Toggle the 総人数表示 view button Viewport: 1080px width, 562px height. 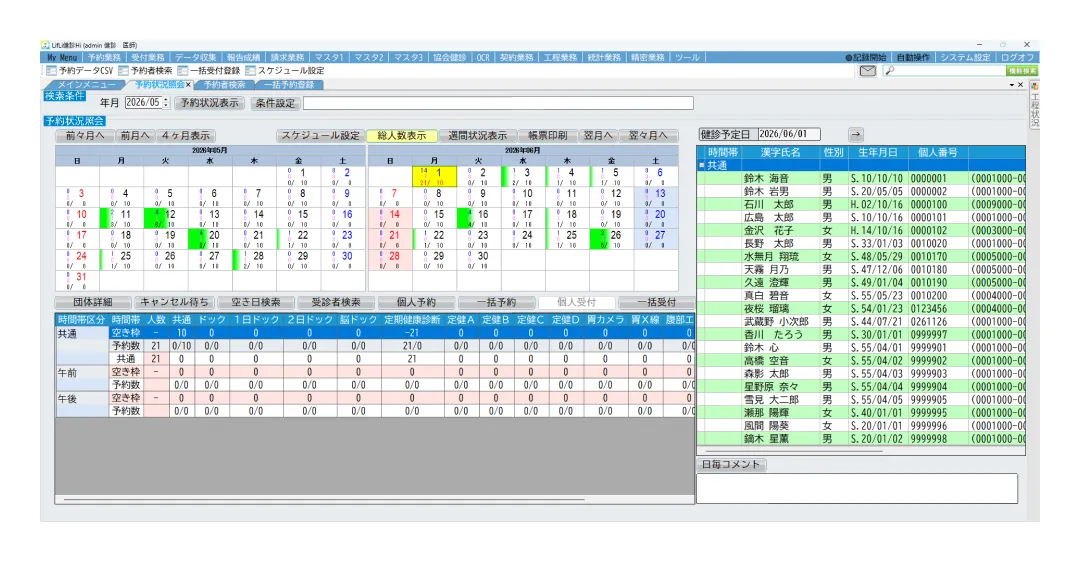tap(402, 136)
